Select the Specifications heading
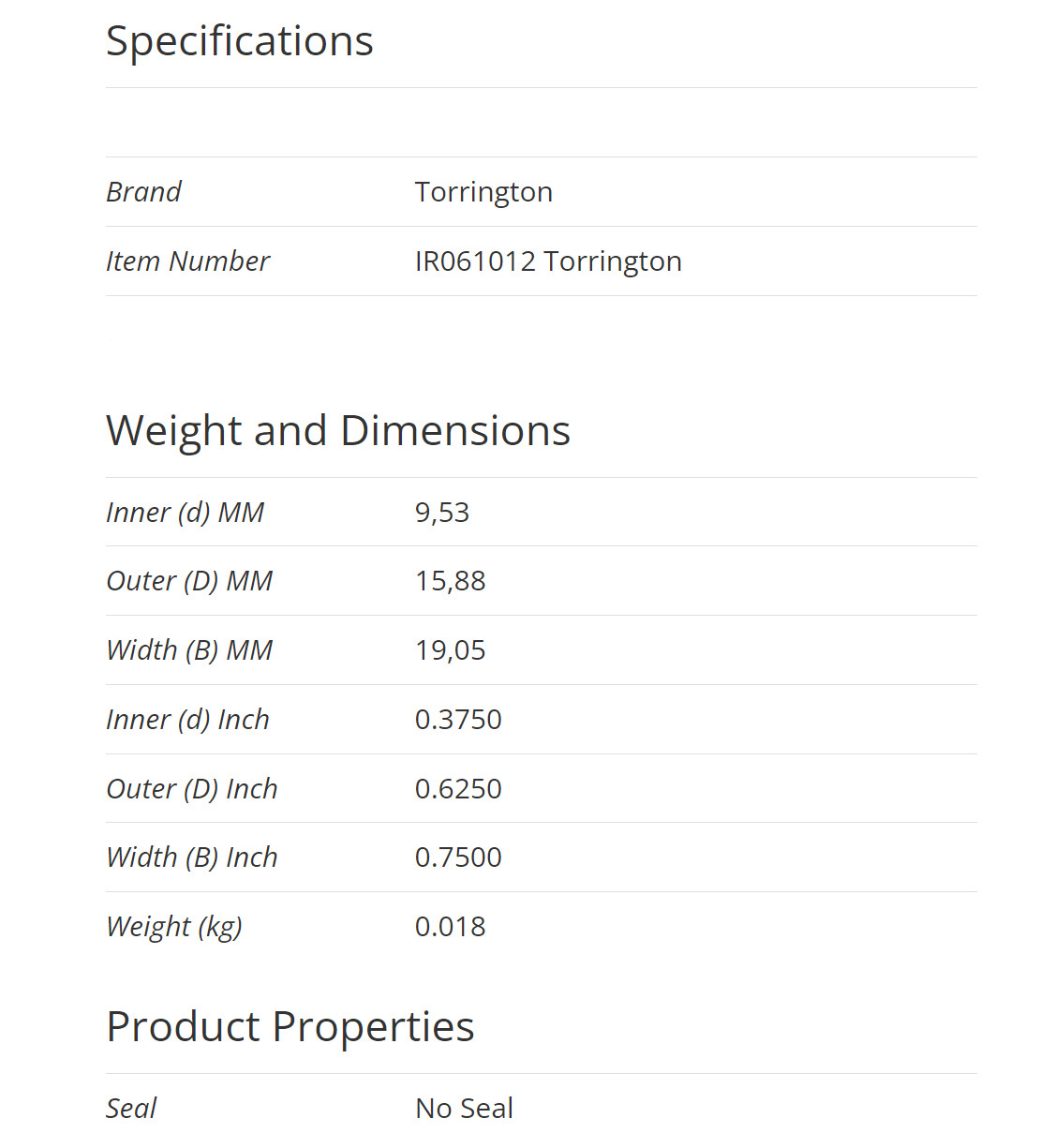1055x1148 pixels. (x=240, y=42)
